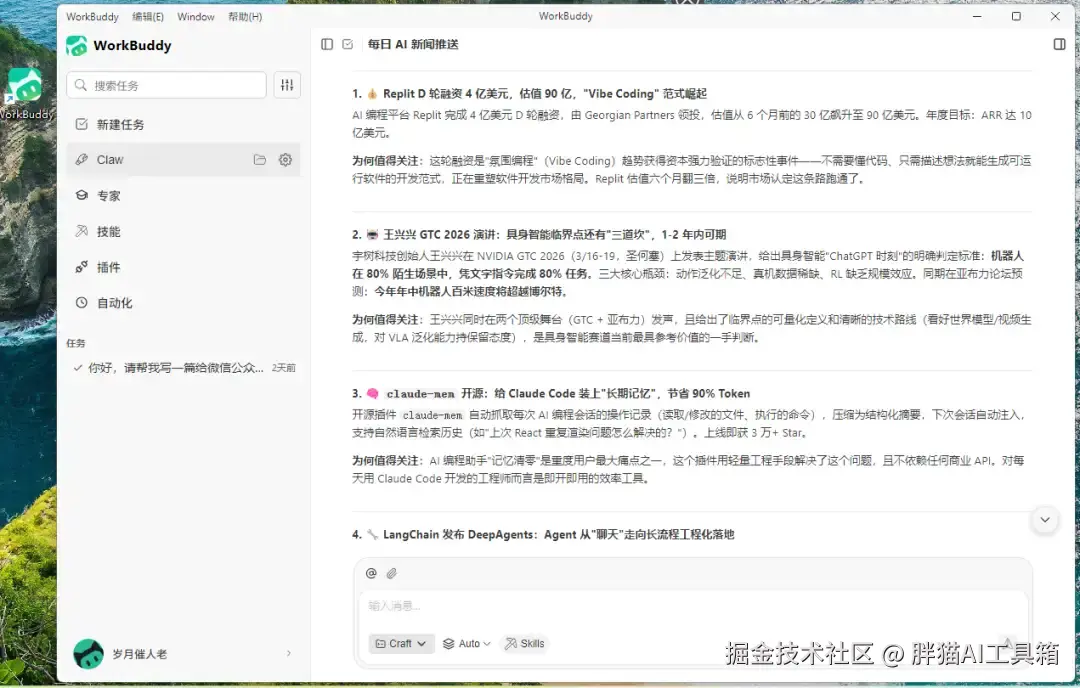Click headline 1 about Replit D 轮融资
Screen dimensions: 1080x688
click(529, 94)
